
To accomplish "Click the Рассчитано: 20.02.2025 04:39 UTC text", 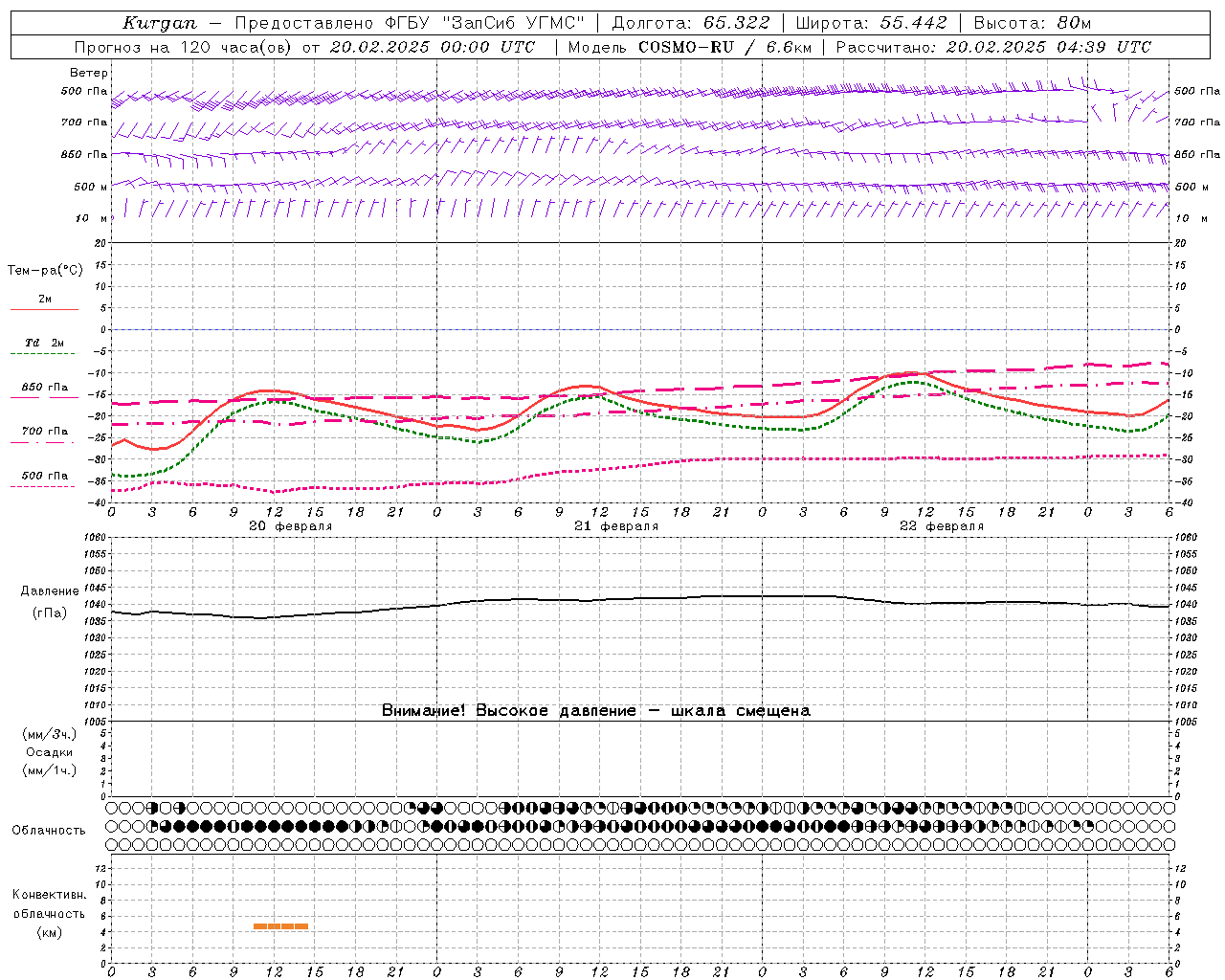I will [x=993, y=47].
